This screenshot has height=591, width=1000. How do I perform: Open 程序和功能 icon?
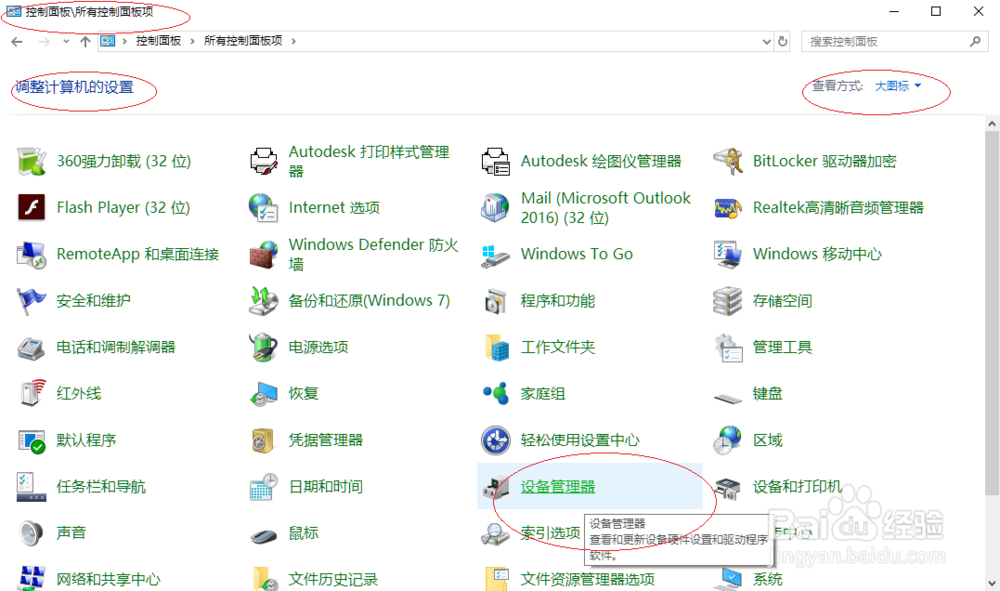pos(496,301)
